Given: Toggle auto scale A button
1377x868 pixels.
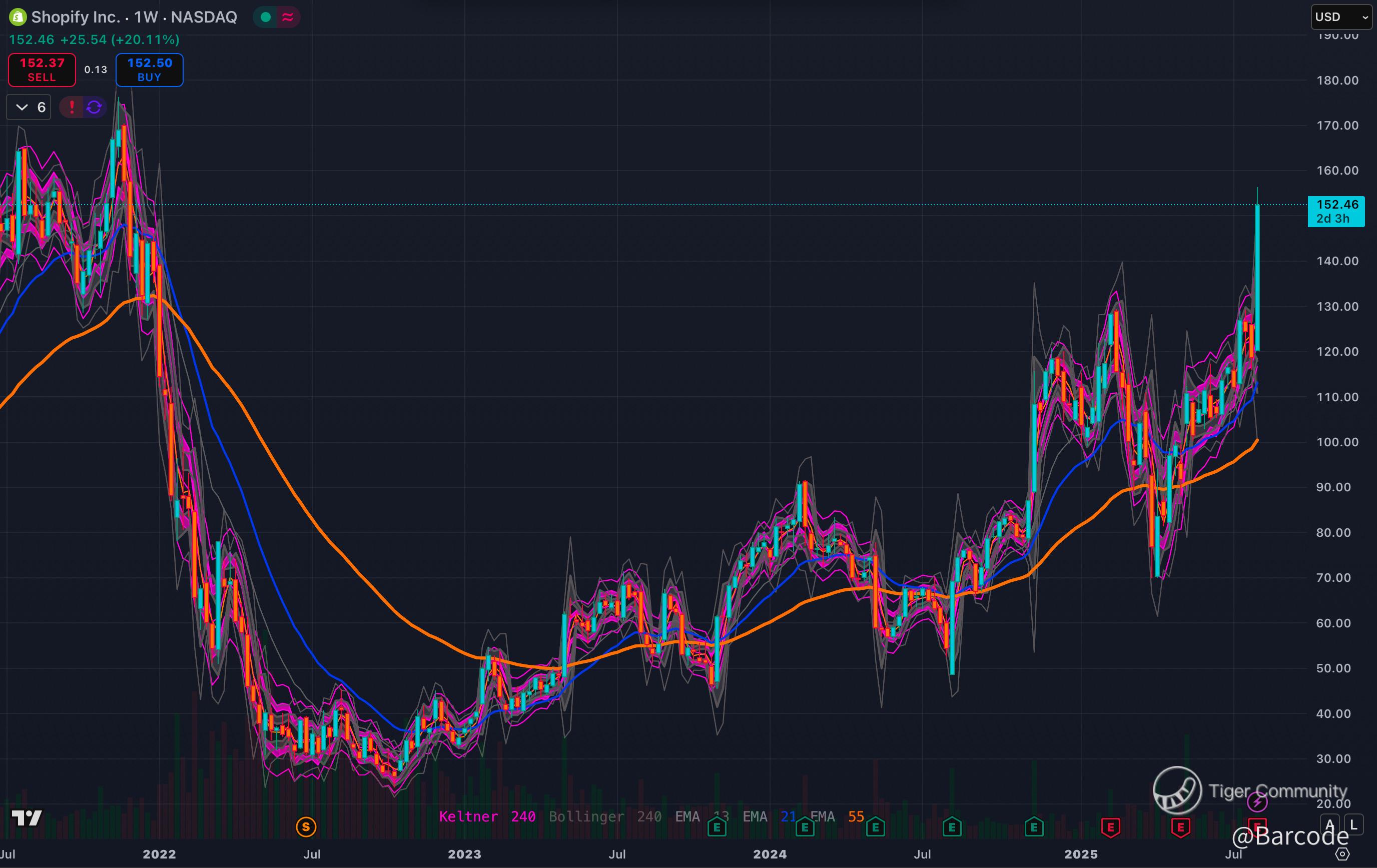Looking at the screenshot, I should point(1329,824).
